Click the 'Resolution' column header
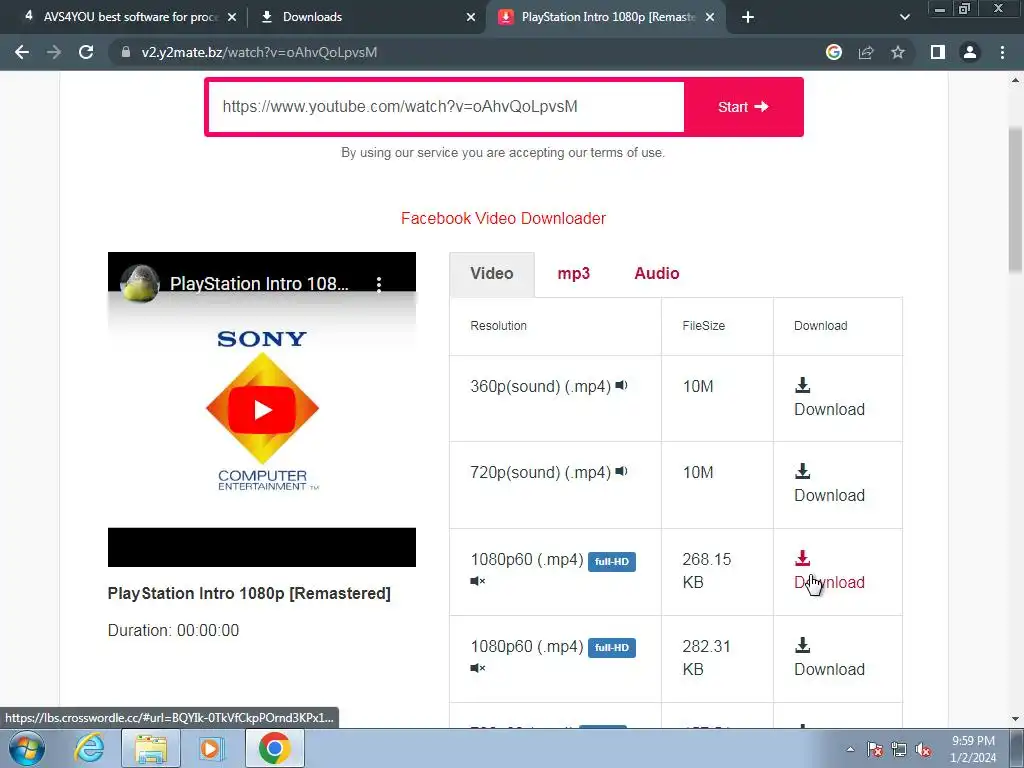Screen dimensions: 1024x768 pos(498,326)
